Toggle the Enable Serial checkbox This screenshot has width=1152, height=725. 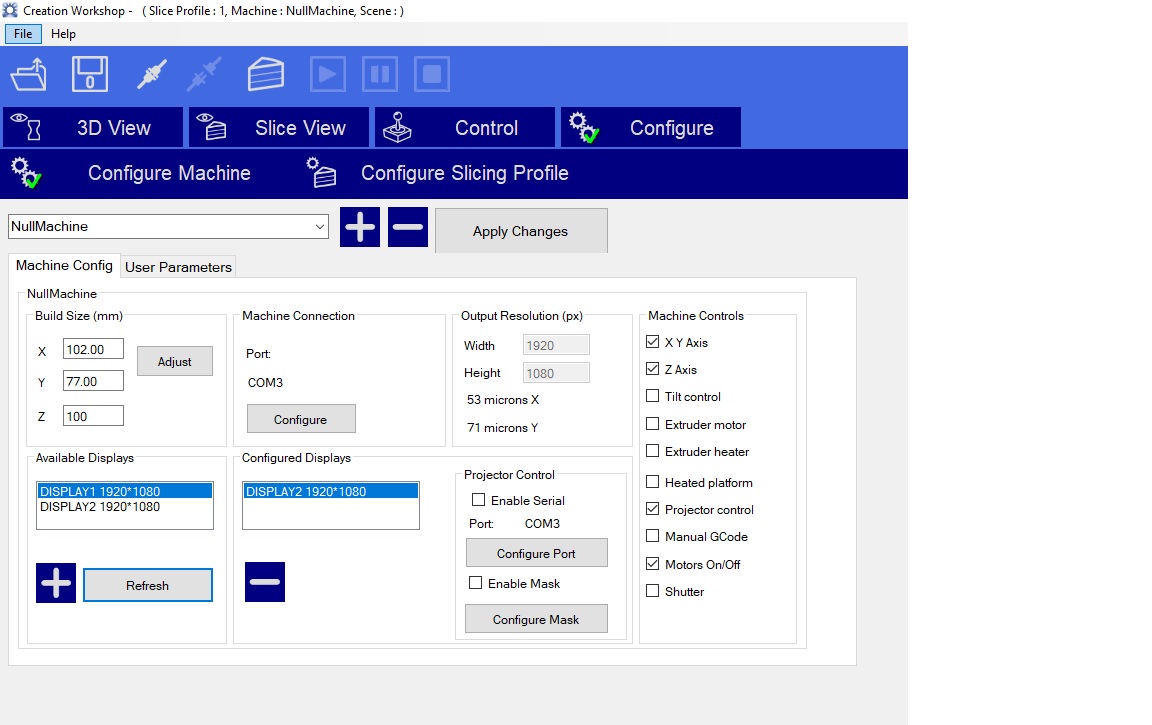click(478, 500)
